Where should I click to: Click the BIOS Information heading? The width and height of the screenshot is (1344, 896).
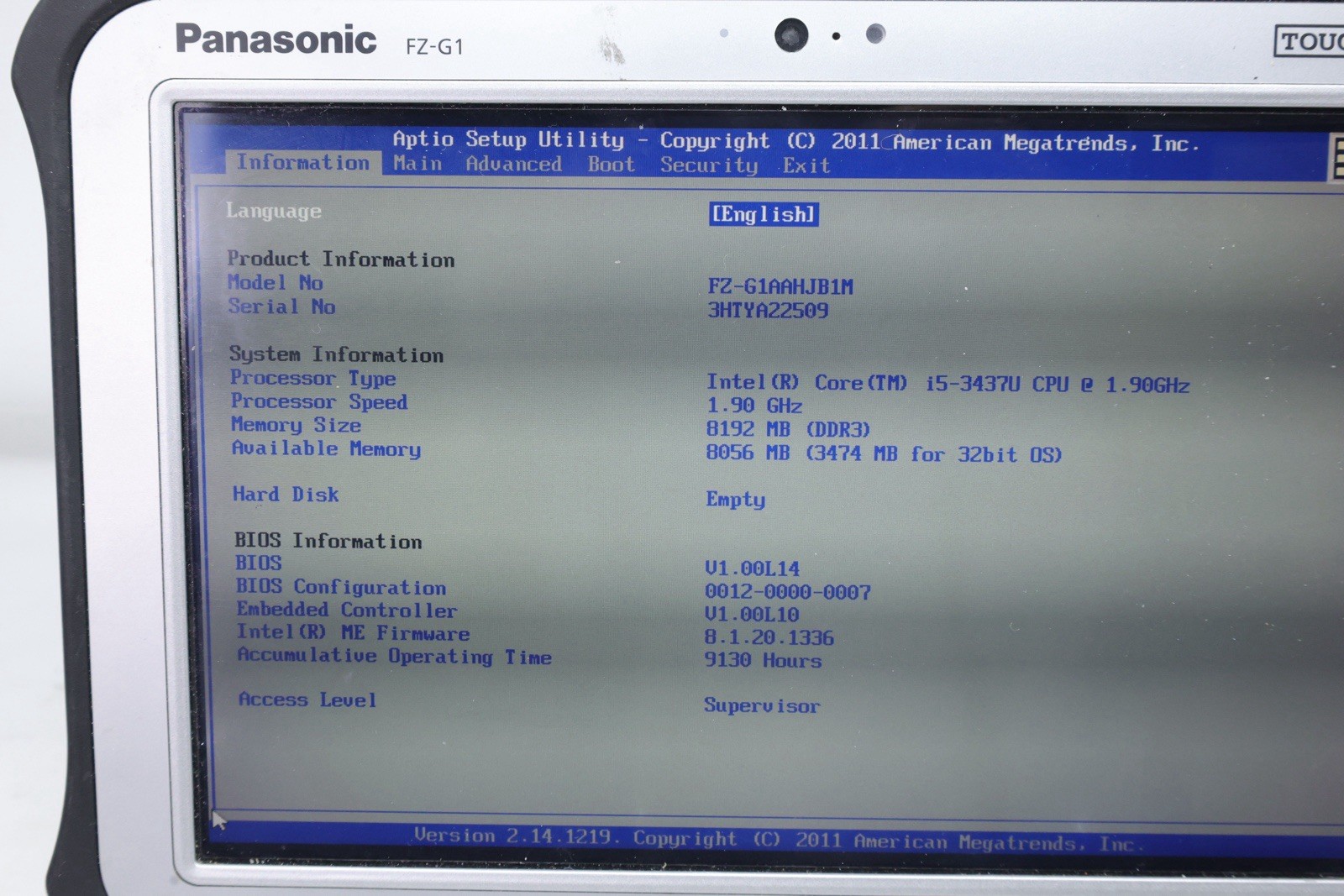pyautogui.click(x=328, y=542)
